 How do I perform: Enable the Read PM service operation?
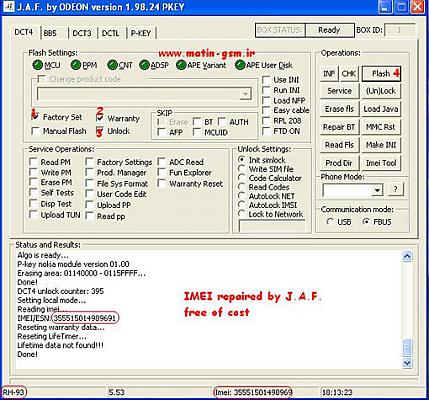33,162
